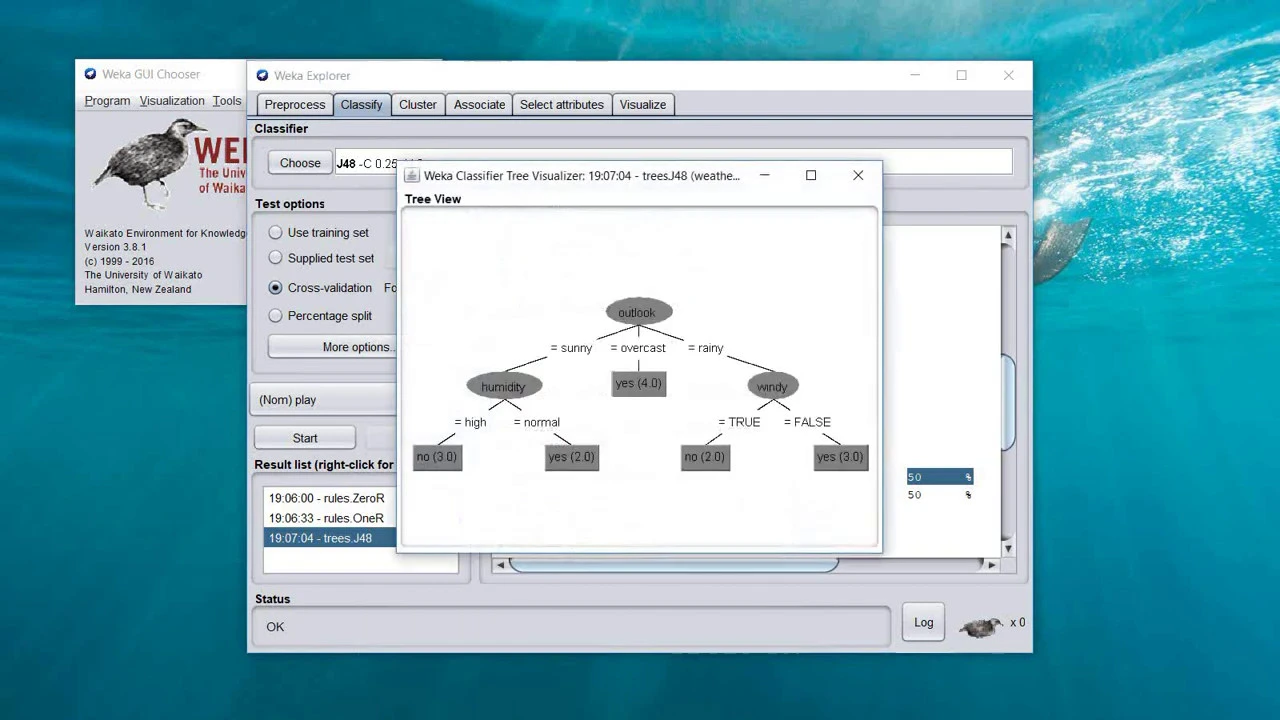Switch to the Classify tab
1280x720 pixels.
[361, 104]
